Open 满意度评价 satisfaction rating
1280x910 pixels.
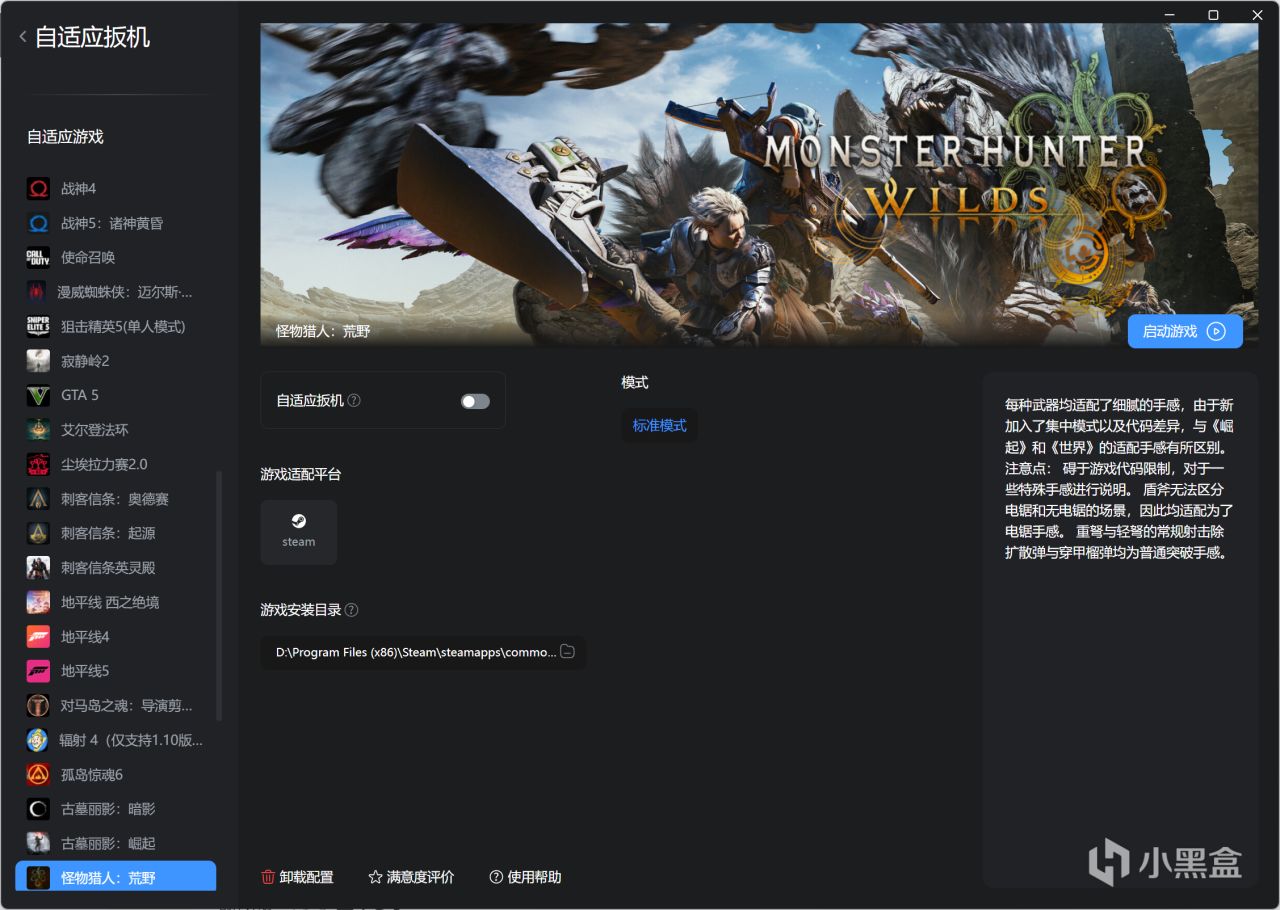(x=411, y=877)
